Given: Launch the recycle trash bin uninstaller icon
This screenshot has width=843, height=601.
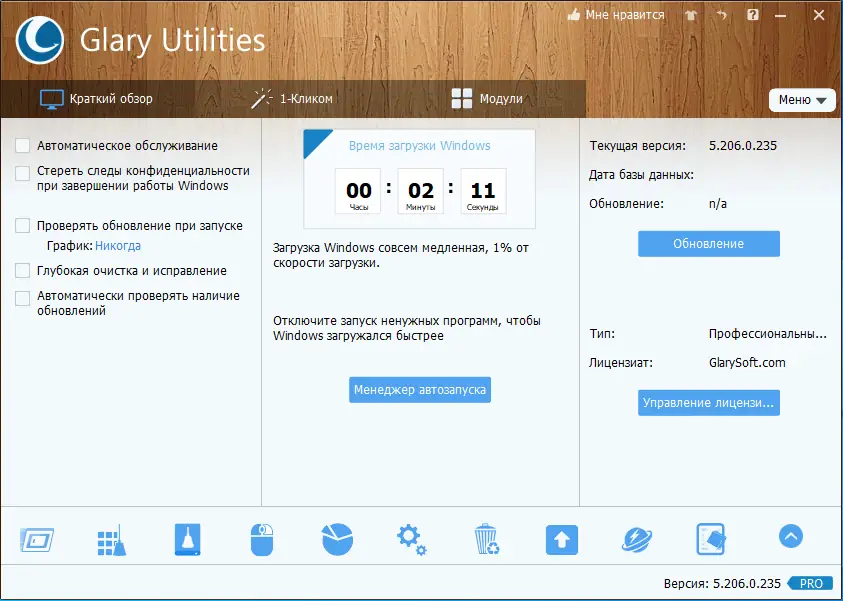Looking at the screenshot, I should point(487,539).
